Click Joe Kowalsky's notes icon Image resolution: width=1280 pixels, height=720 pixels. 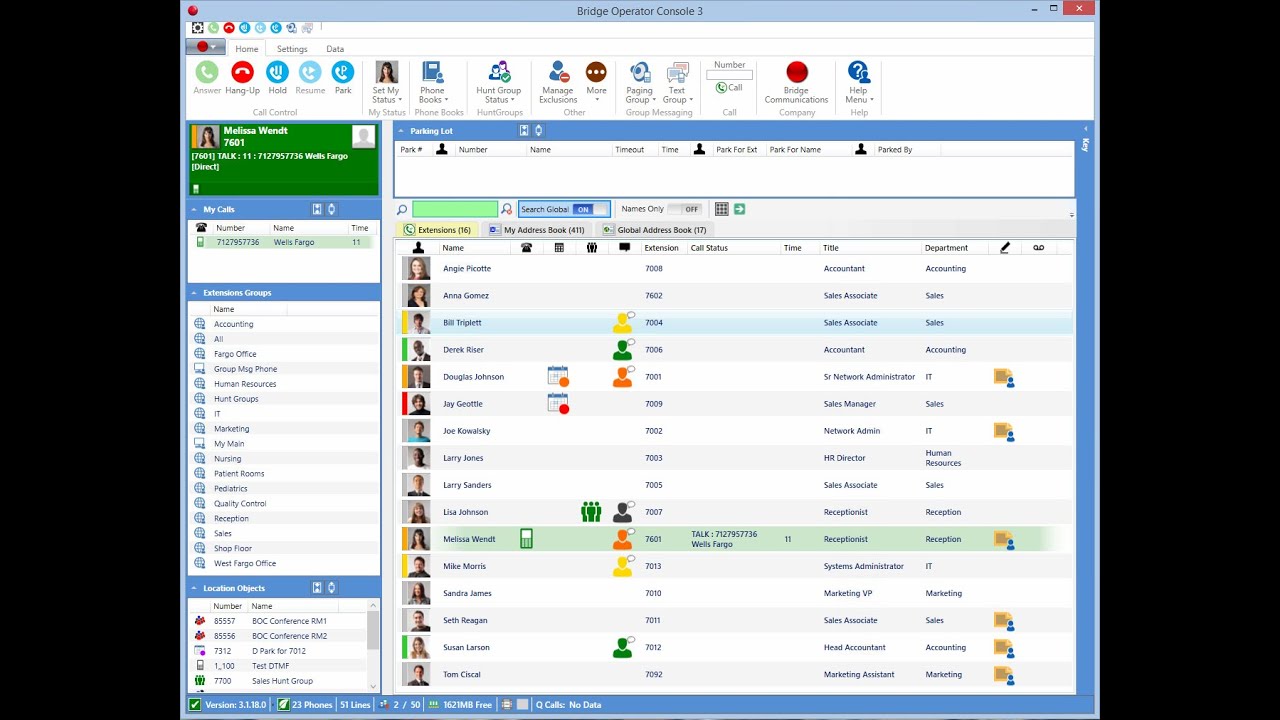[1004, 431]
